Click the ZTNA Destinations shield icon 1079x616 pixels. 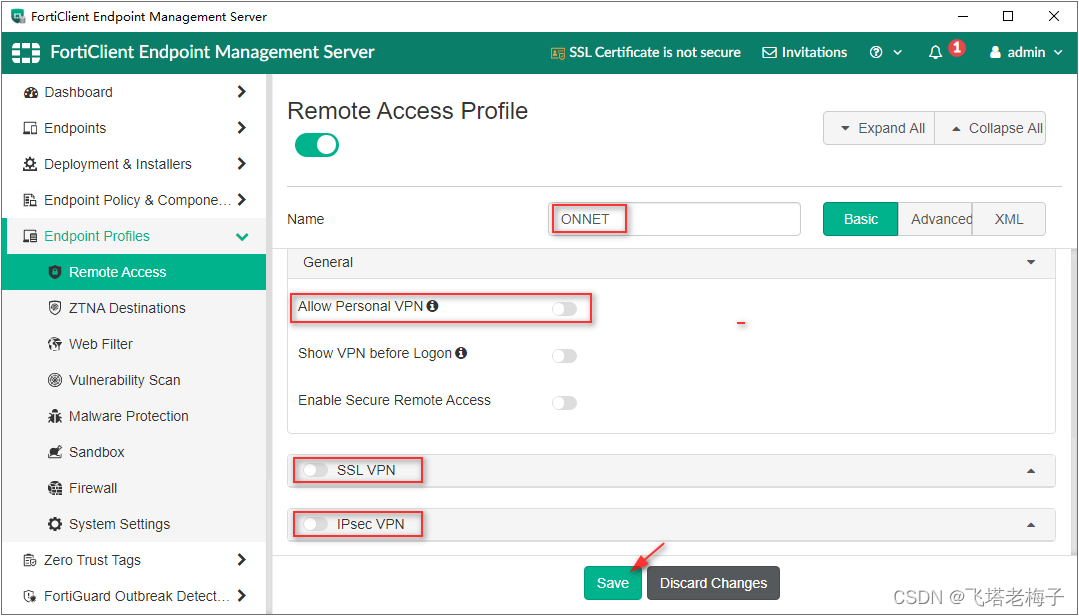tap(55, 308)
